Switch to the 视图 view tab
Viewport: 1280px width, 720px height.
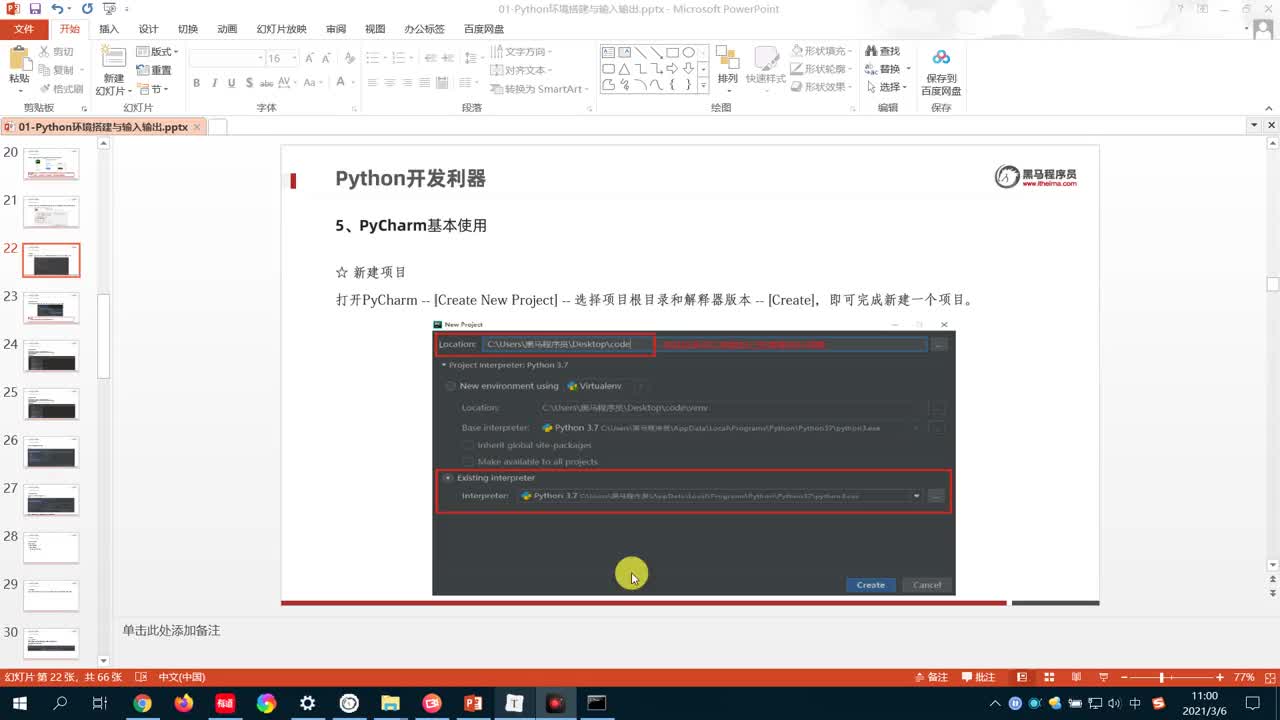pos(375,29)
